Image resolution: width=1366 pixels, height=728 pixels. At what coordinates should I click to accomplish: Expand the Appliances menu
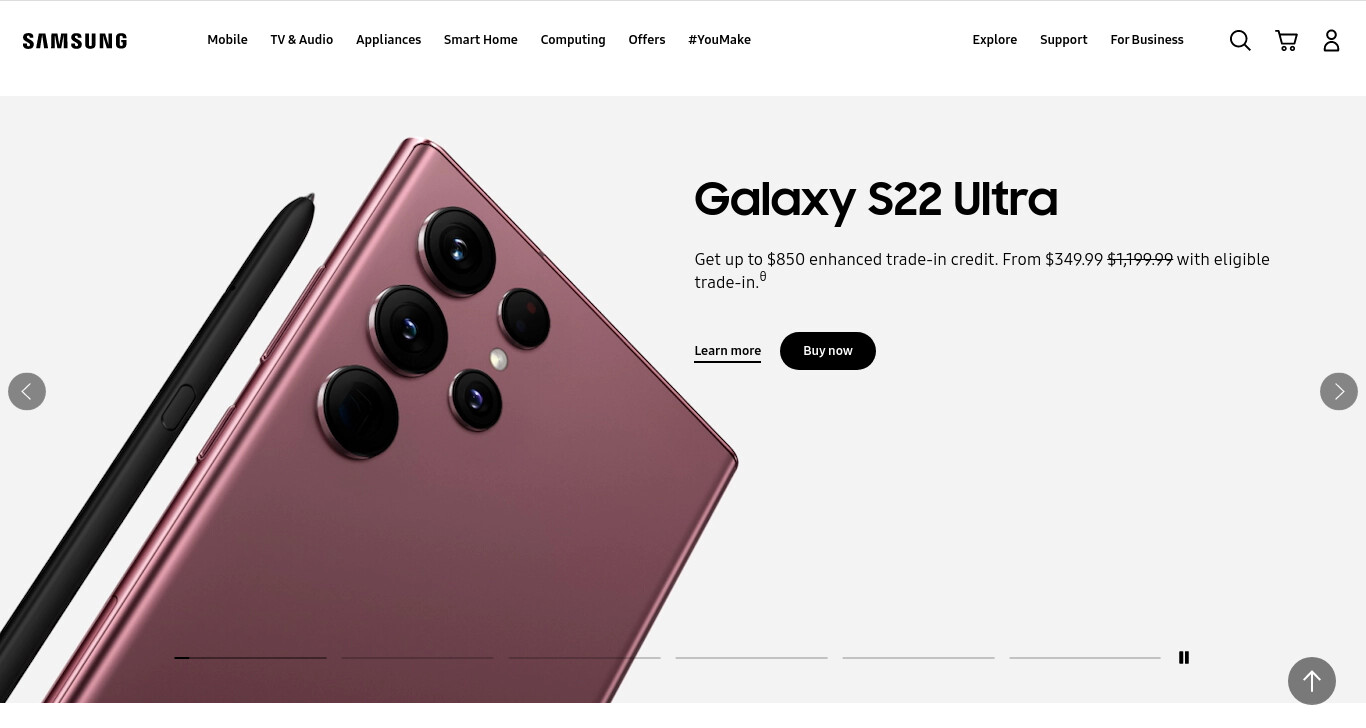388,40
